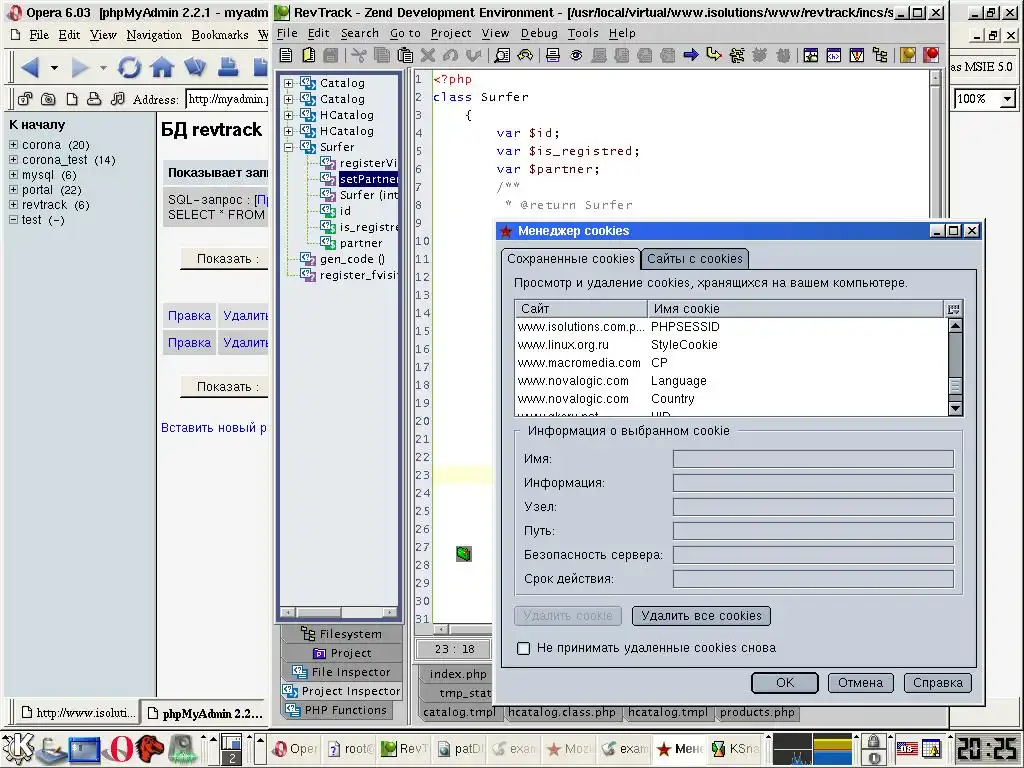Open the K menu in KDE panel
The image size is (1024, 768).
(x=18, y=748)
